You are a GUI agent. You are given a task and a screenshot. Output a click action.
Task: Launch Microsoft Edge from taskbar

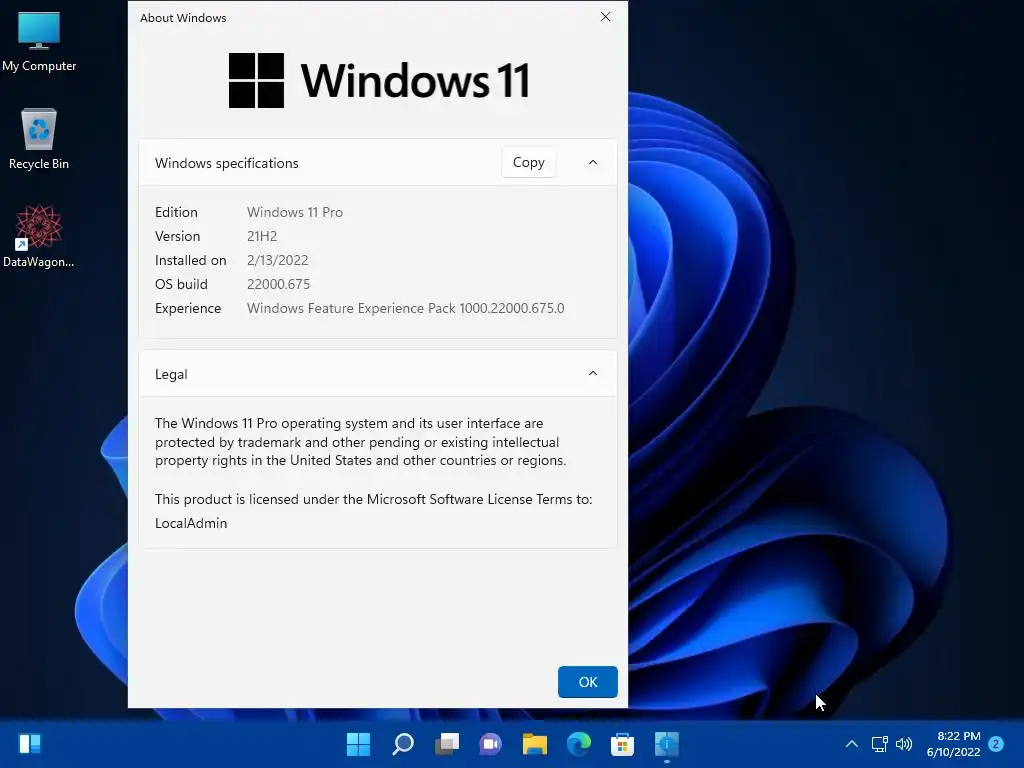[579, 744]
